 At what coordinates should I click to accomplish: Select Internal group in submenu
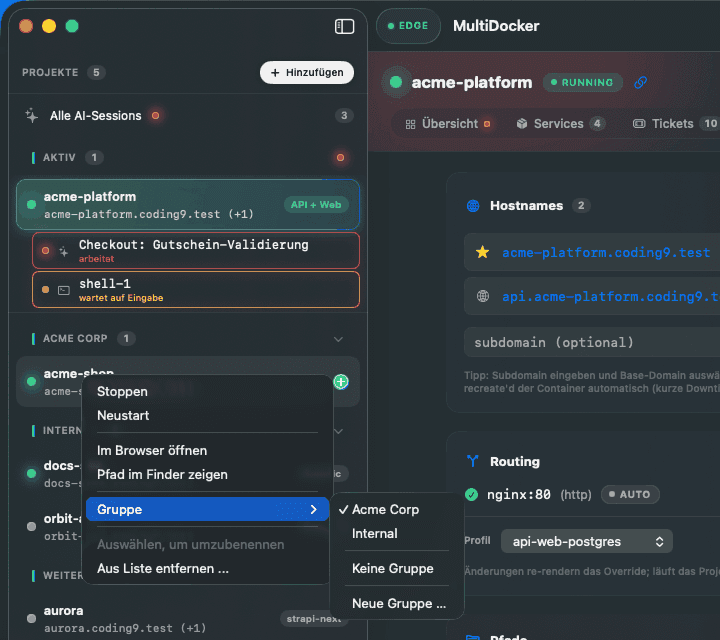(375, 533)
